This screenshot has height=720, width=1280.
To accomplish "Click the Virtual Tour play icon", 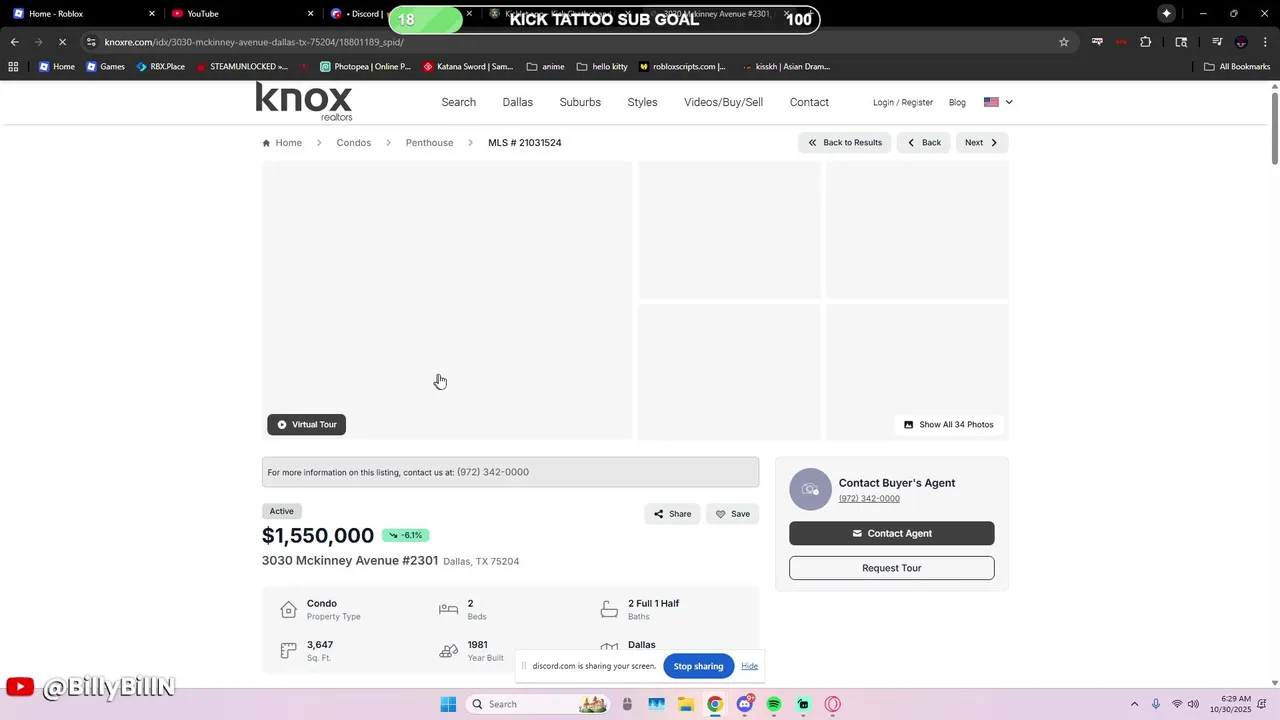I will 281,425.
